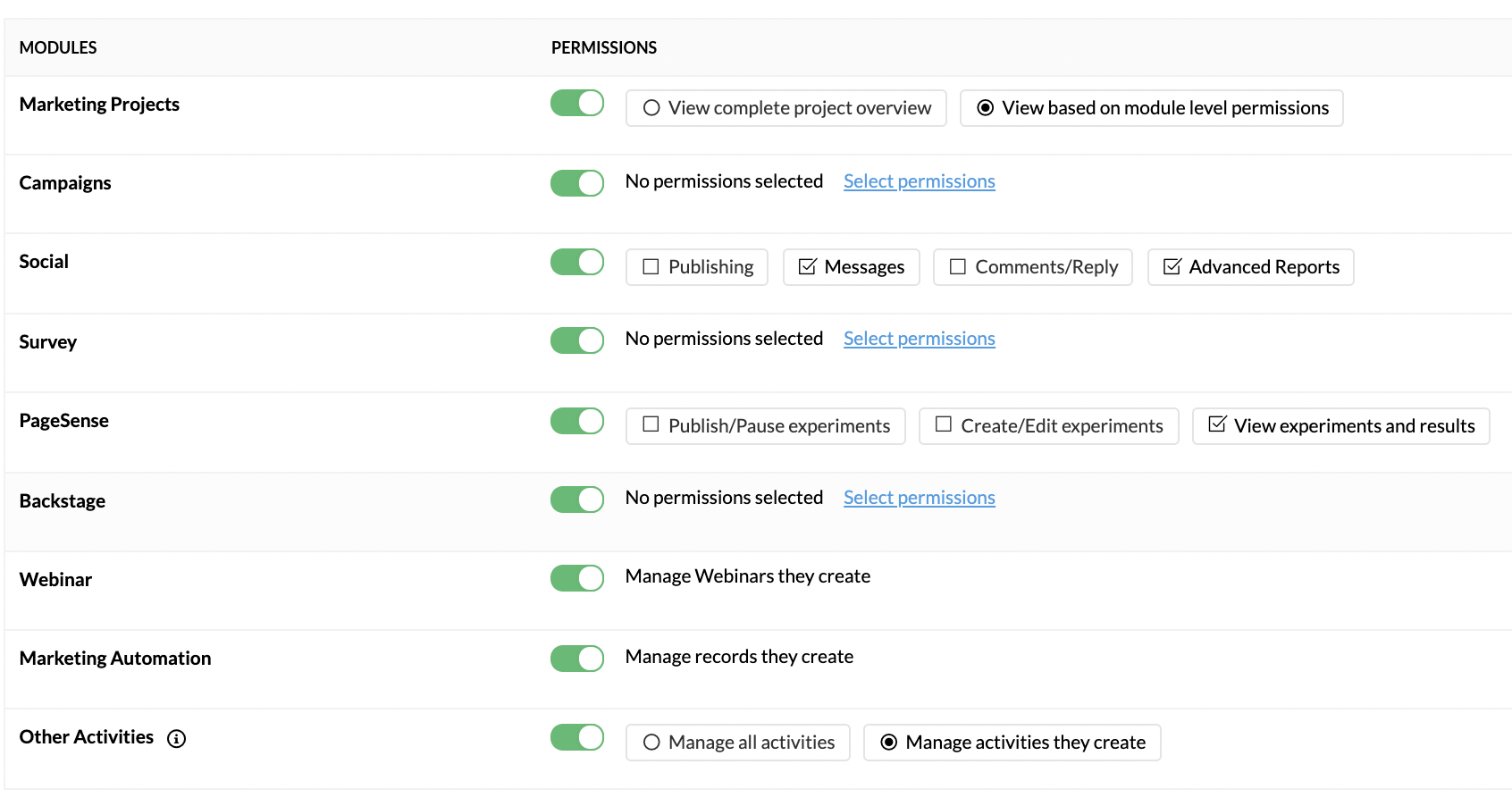Uncheck Advanced Reports permission
Viewport: 1512px width, 806px height.
coord(1251,267)
